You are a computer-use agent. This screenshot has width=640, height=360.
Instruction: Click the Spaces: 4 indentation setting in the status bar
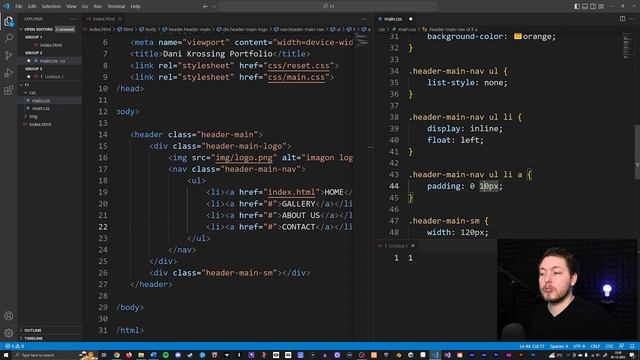coord(559,346)
